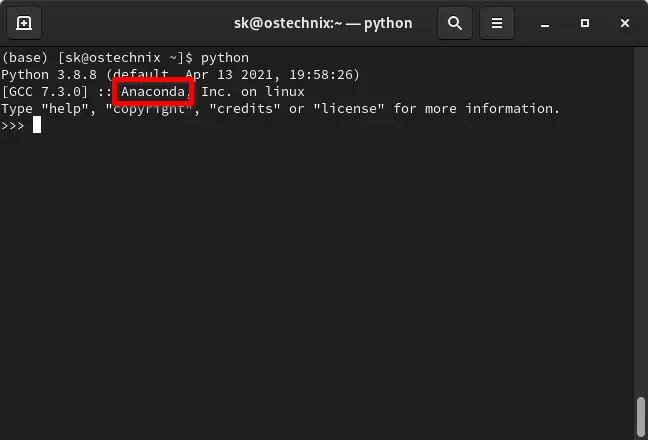Click the 19:58:26 build time
This screenshot has width=648, height=440.
click(321, 75)
